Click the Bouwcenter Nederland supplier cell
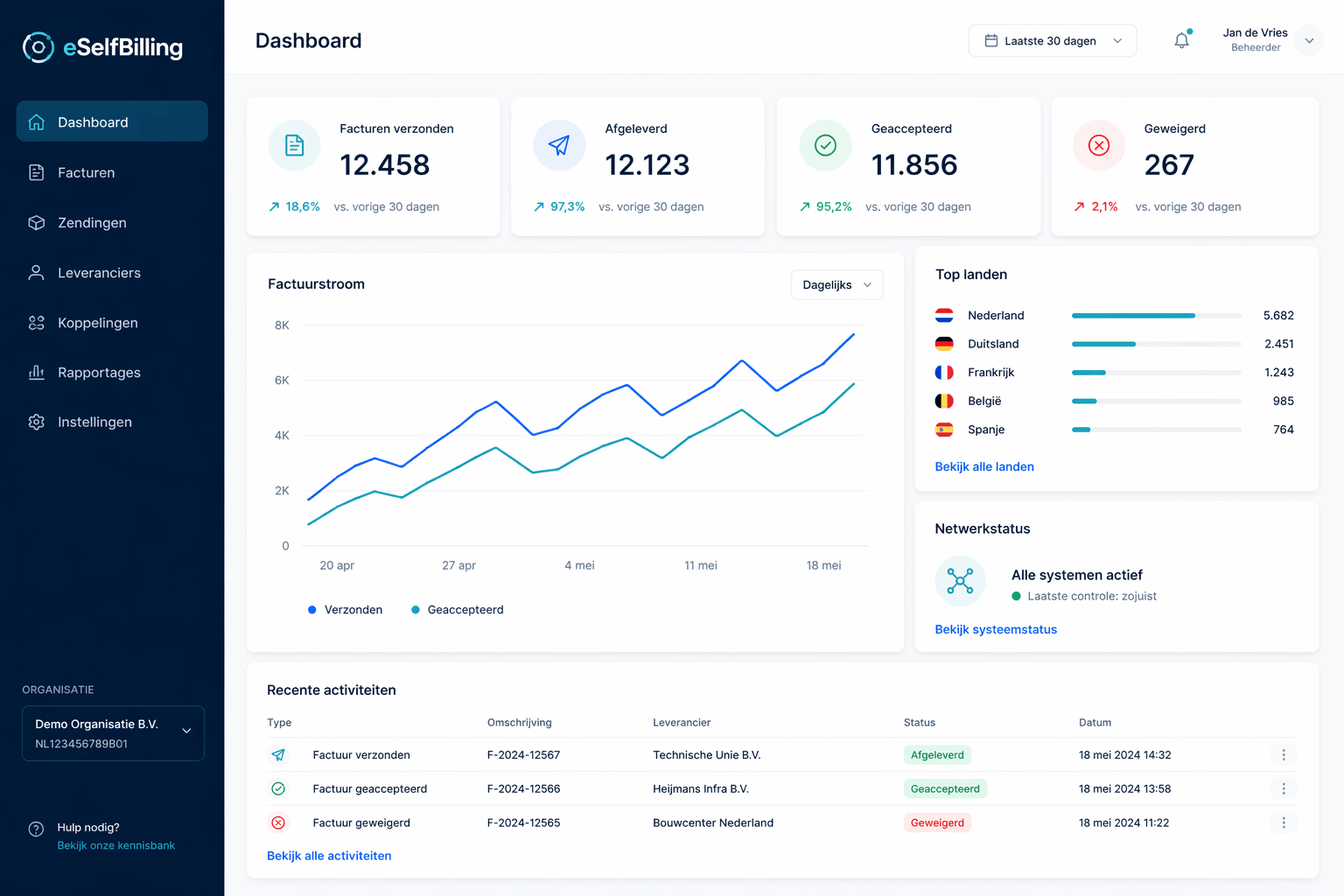Screen dimensions: 1344x896 (713, 822)
